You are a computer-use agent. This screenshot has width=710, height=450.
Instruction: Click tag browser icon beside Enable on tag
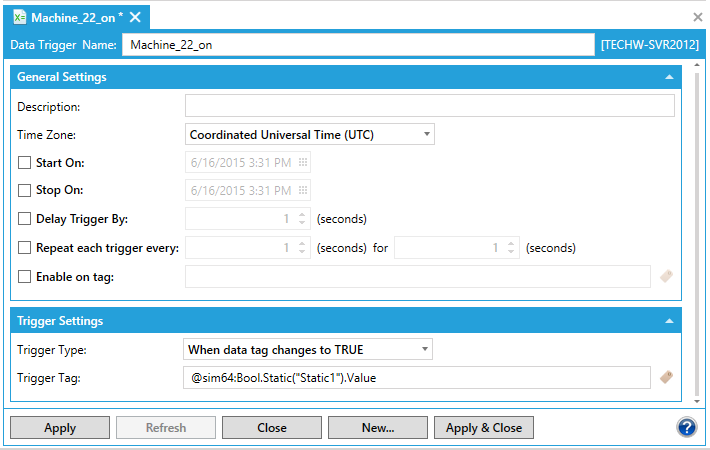[x=667, y=277]
